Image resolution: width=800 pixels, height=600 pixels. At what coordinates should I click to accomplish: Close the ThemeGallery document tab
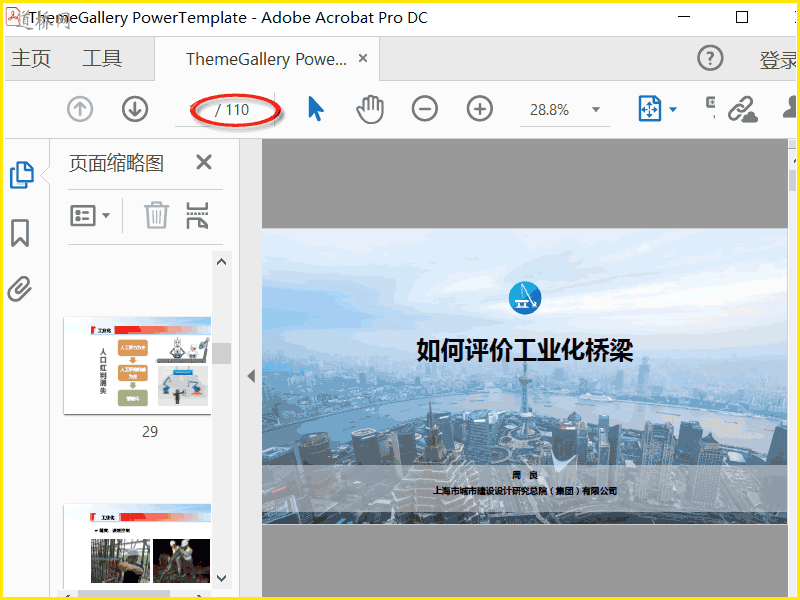click(x=363, y=58)
